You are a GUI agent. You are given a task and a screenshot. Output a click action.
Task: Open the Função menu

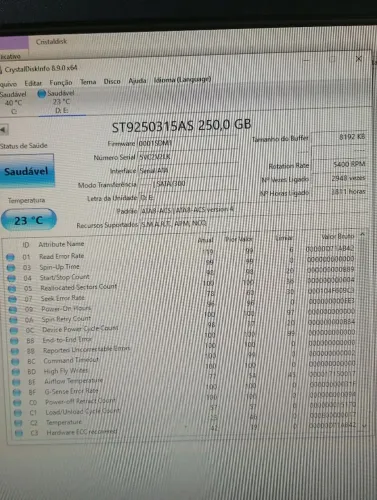61,82
